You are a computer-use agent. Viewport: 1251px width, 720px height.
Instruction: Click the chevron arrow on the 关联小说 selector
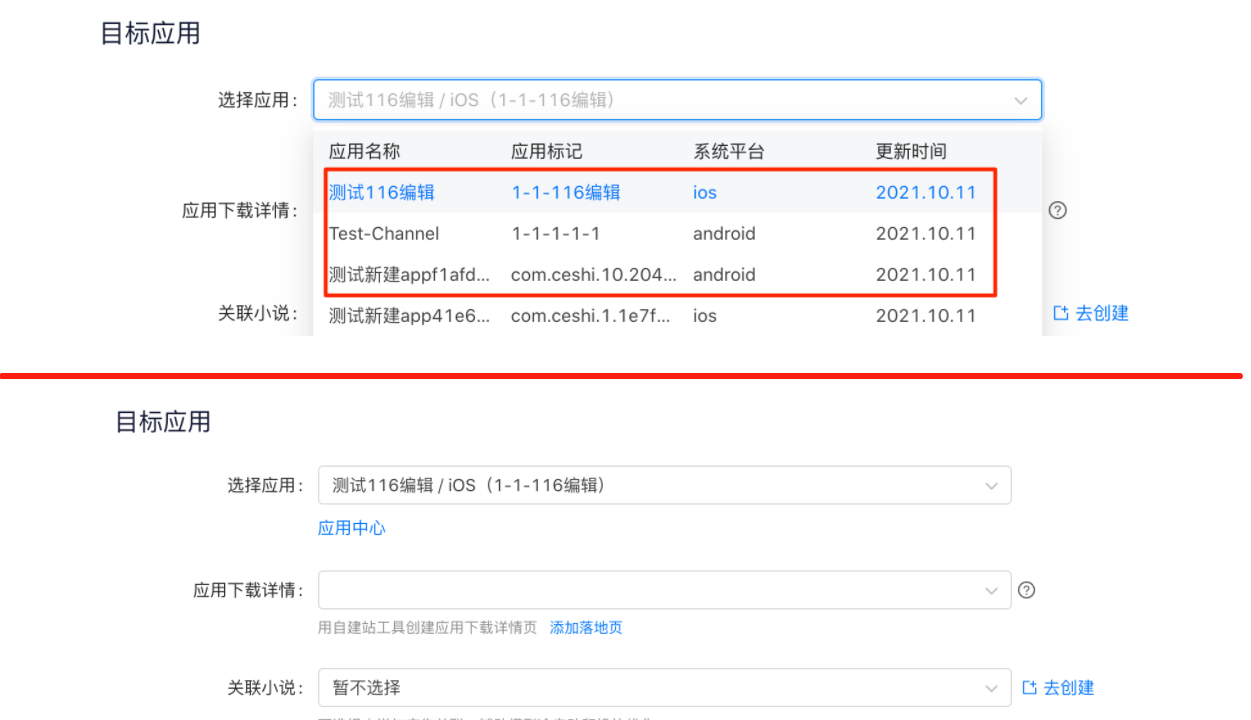990,687
